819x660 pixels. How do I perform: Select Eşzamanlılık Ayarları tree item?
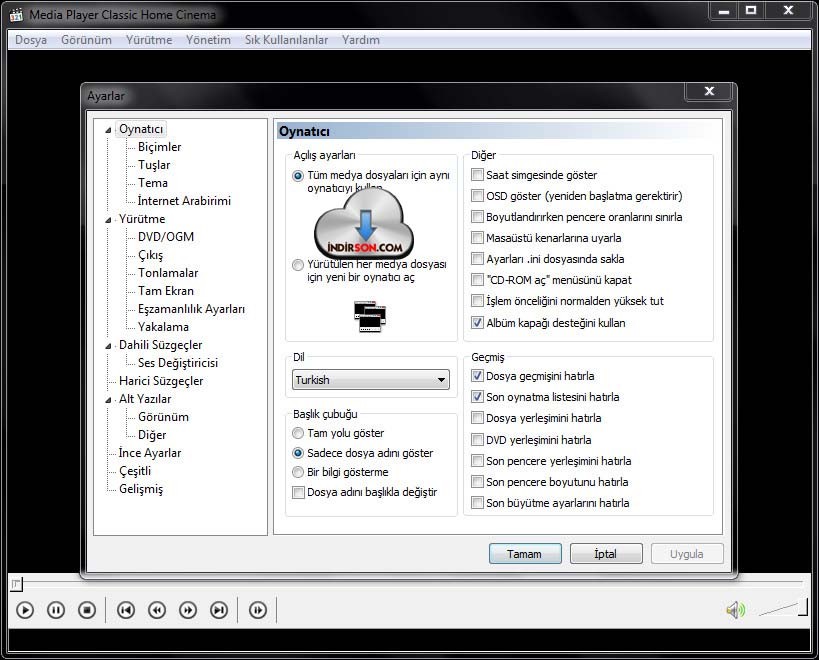click(191, 309)
